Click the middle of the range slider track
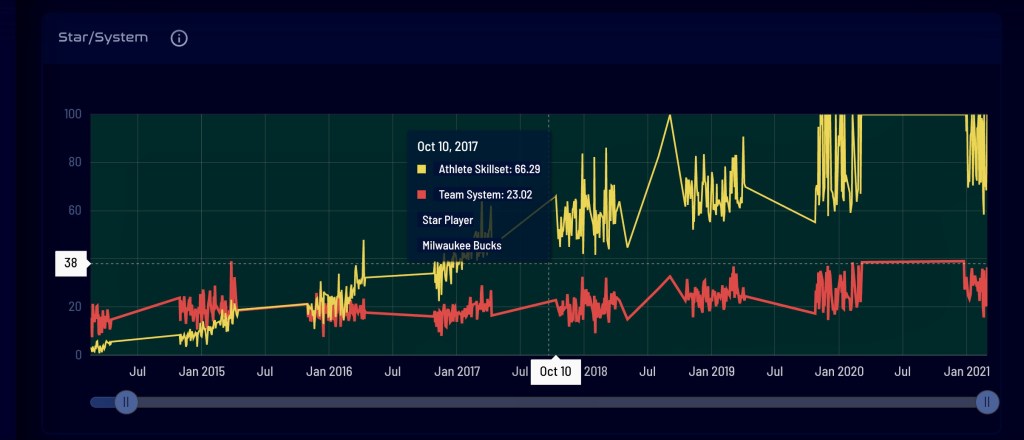Image resolution: width=1024 pixels, height=440 pixels. 556,402
